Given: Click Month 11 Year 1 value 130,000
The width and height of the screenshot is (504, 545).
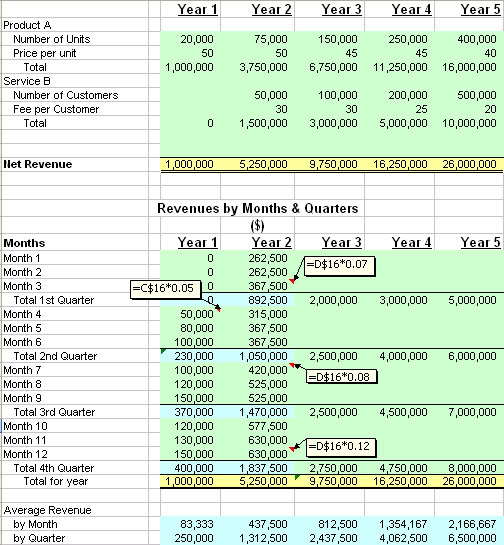Looking at the screenshot, I should 194,440.
